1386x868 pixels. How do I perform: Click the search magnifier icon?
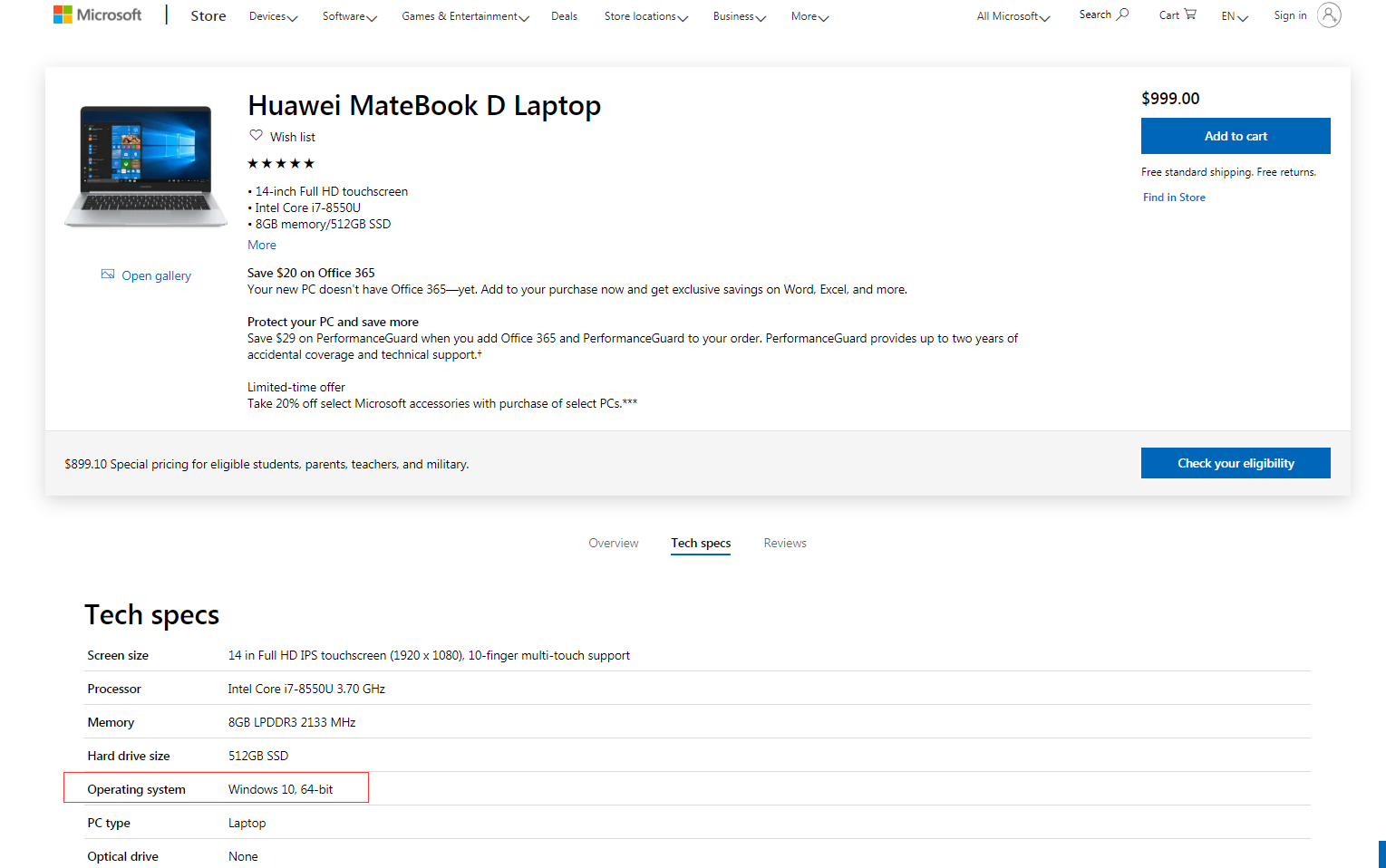click(x=1122, y=14)
